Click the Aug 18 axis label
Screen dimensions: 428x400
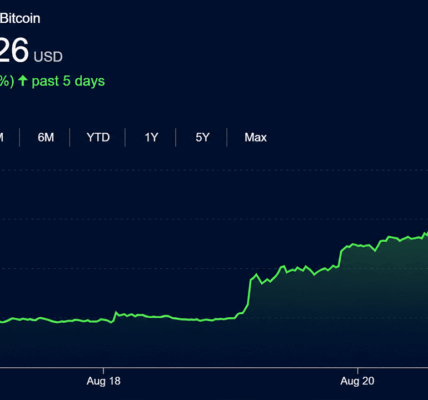click(104, 381)
